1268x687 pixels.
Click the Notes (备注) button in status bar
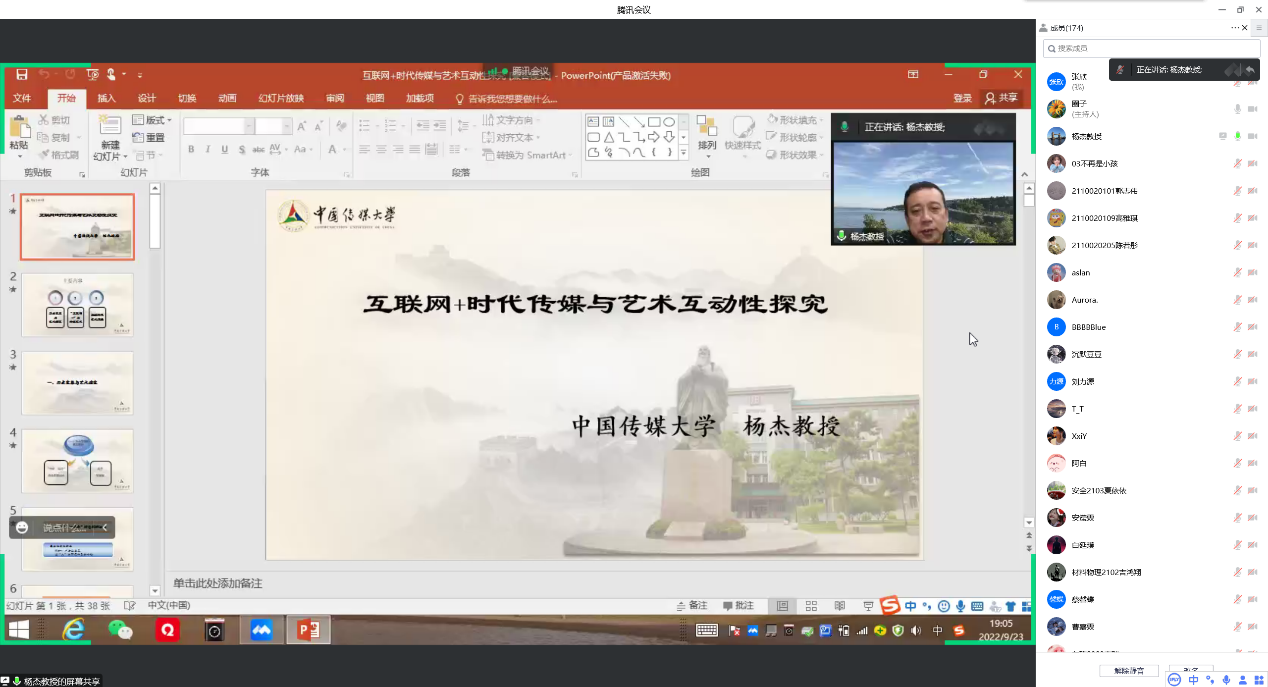tap(692, 606)
